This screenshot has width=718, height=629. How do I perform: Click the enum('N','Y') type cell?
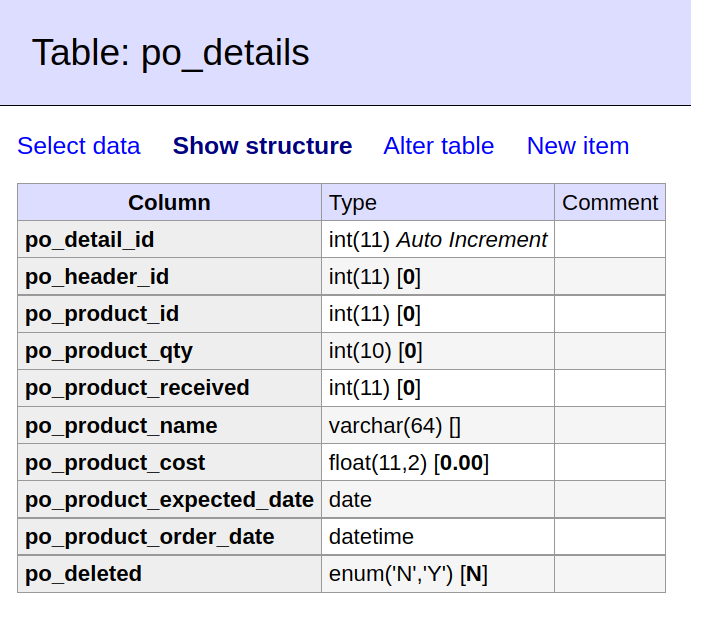[438, 574]
